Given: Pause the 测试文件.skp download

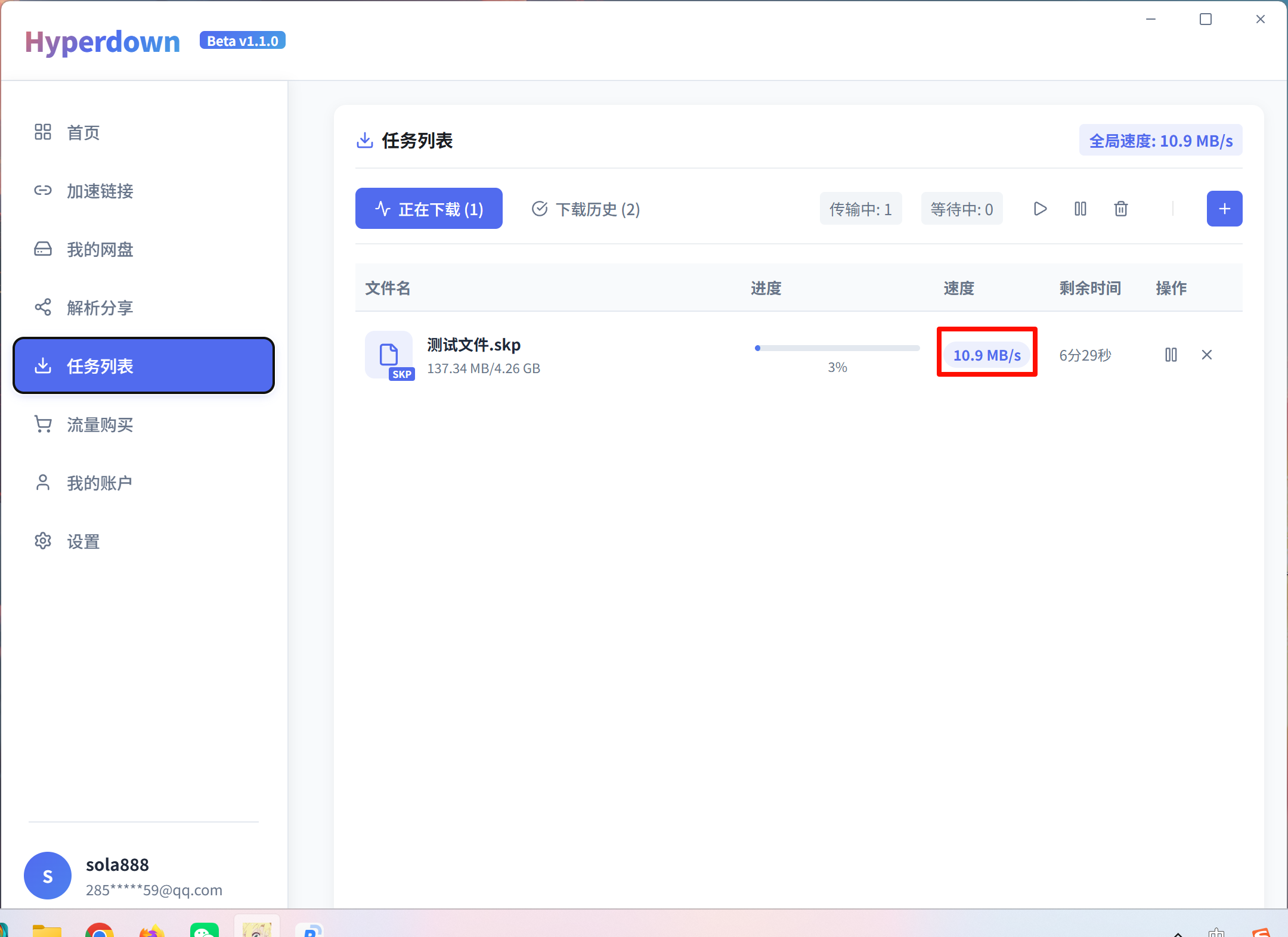Looking at the screenshot, I should (x=1171, y=355).
